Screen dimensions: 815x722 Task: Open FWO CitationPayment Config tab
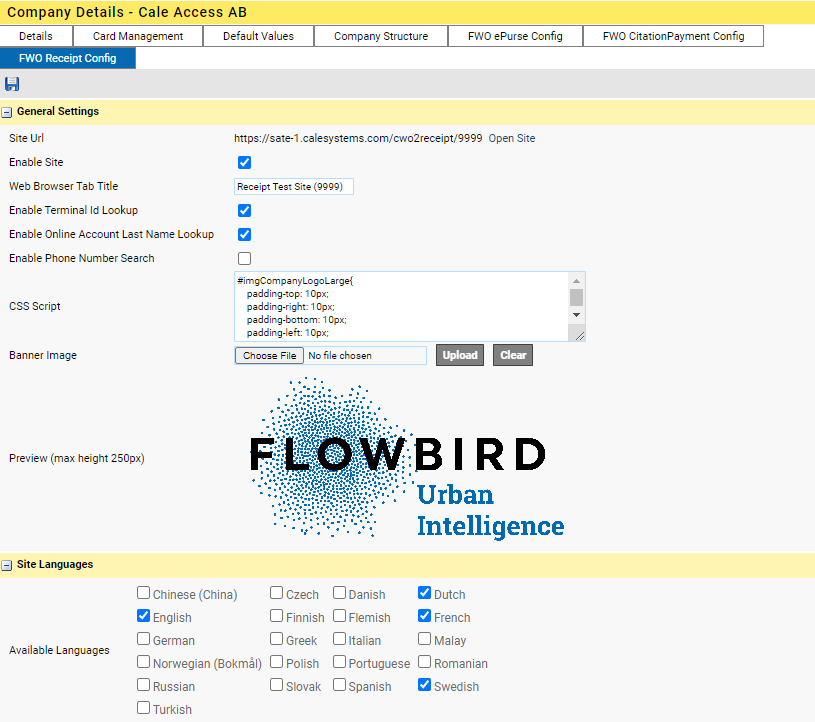(x=674, y=36)
